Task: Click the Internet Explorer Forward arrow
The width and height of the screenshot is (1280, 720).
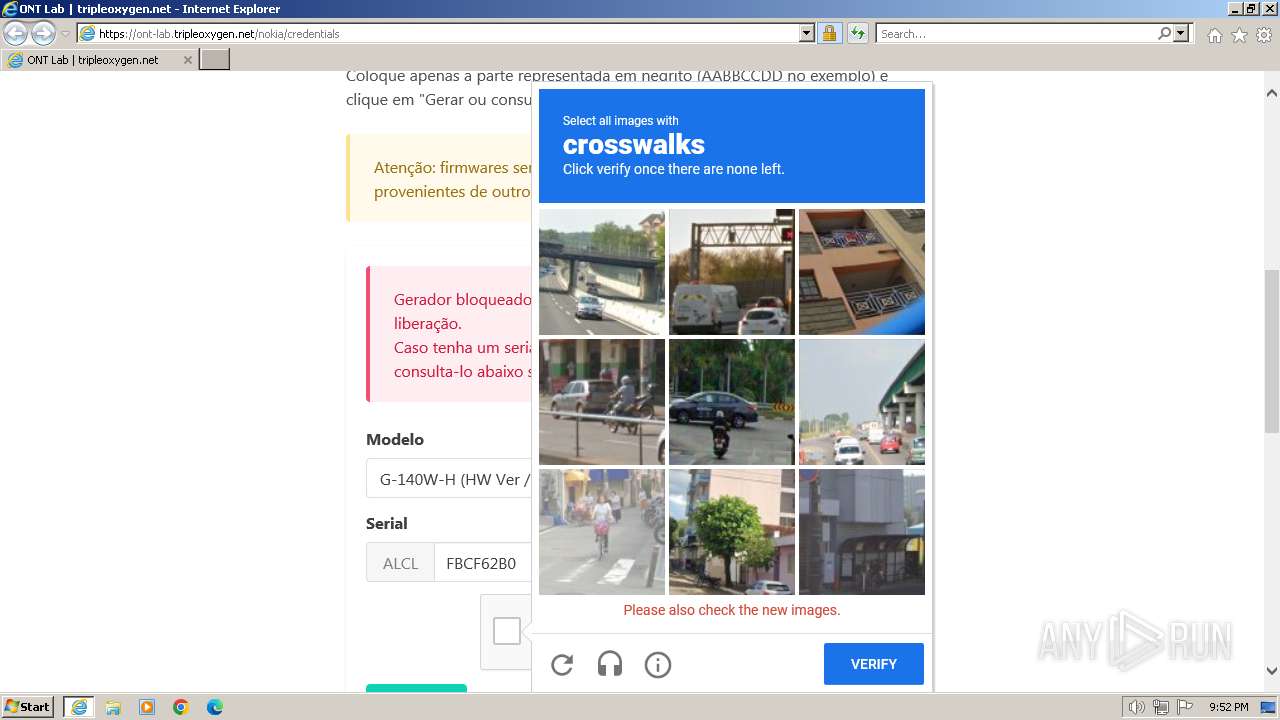Action: (43, 33)
